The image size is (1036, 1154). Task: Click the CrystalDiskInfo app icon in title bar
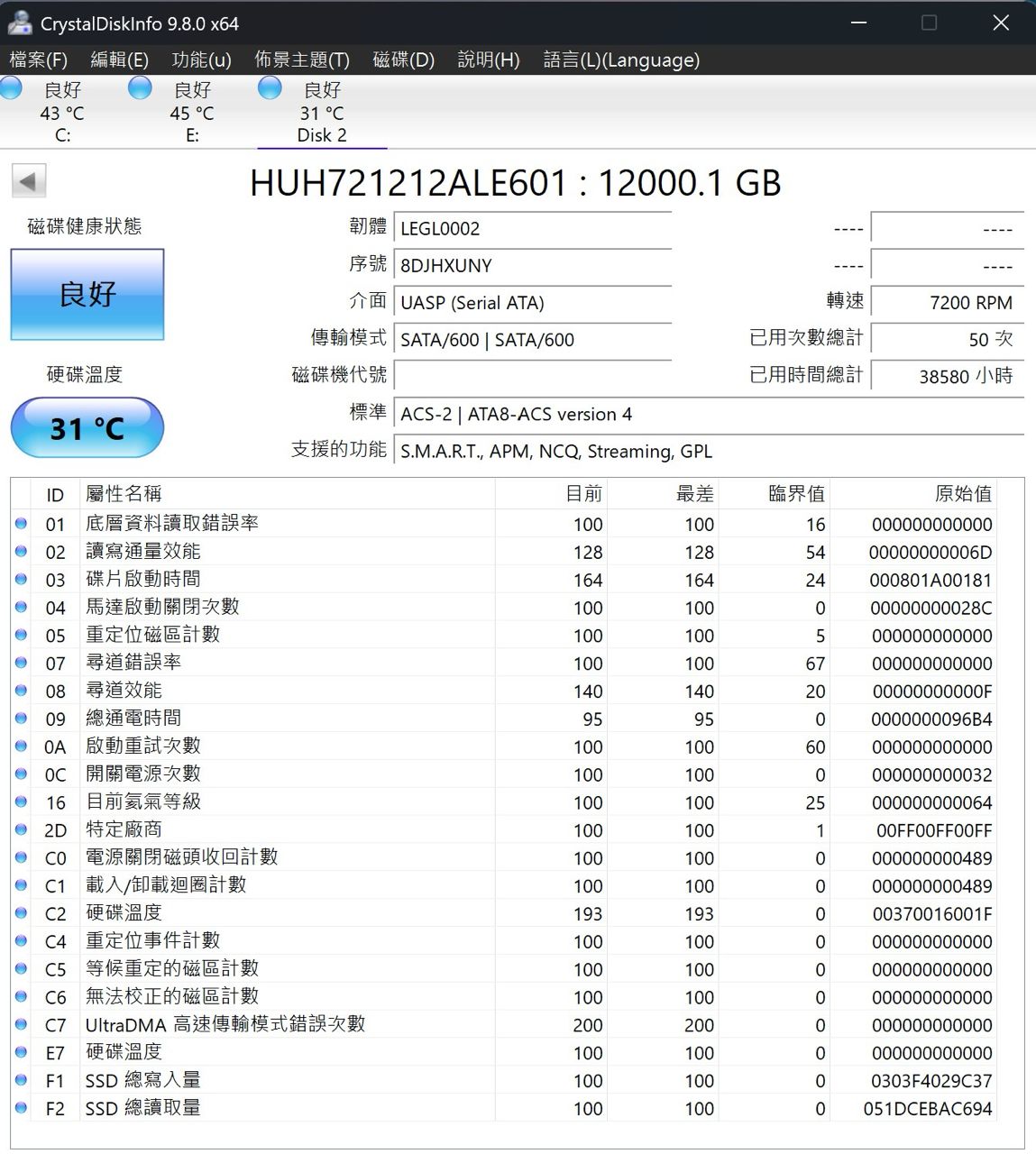[x=19, y=23]
